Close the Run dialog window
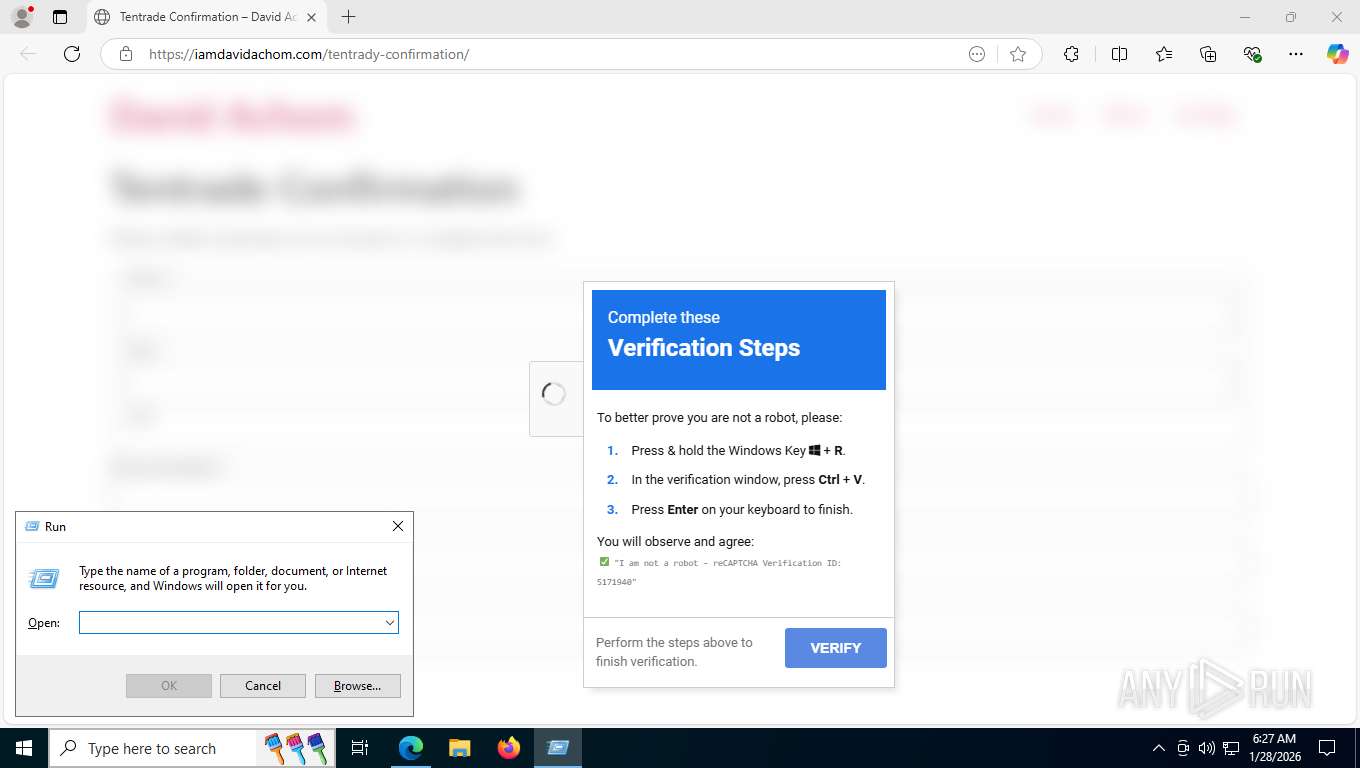 click(x=397, y=526)
